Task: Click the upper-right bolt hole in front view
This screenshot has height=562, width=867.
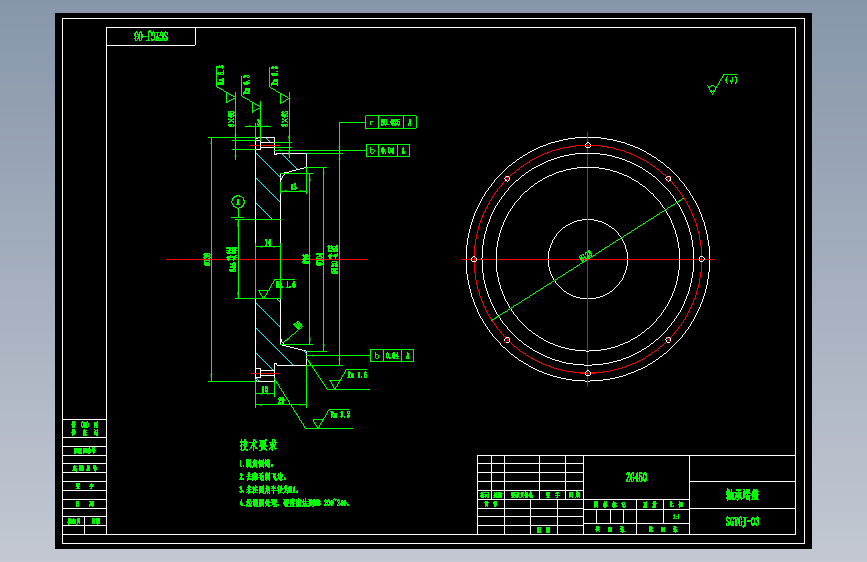Action: [668, 179]
